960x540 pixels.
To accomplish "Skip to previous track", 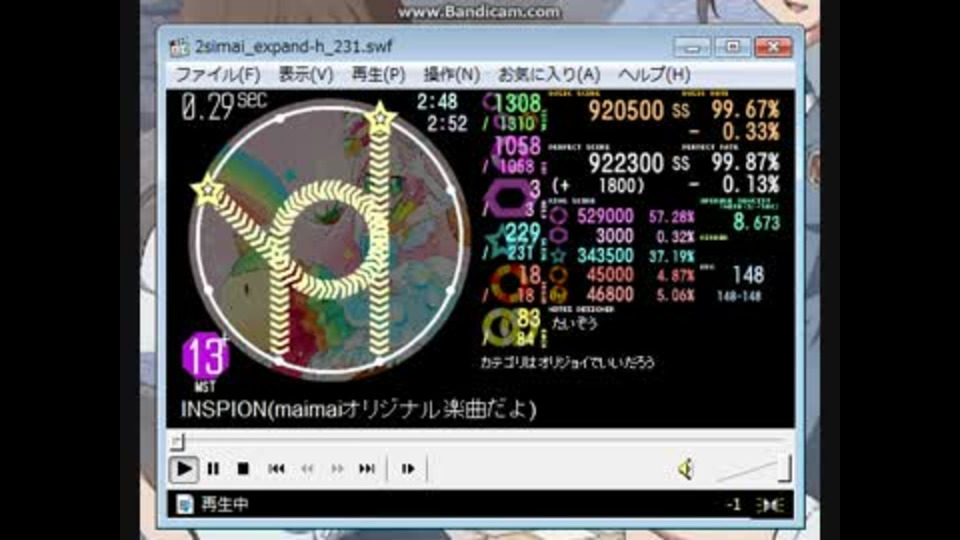I will click(276, 469).
